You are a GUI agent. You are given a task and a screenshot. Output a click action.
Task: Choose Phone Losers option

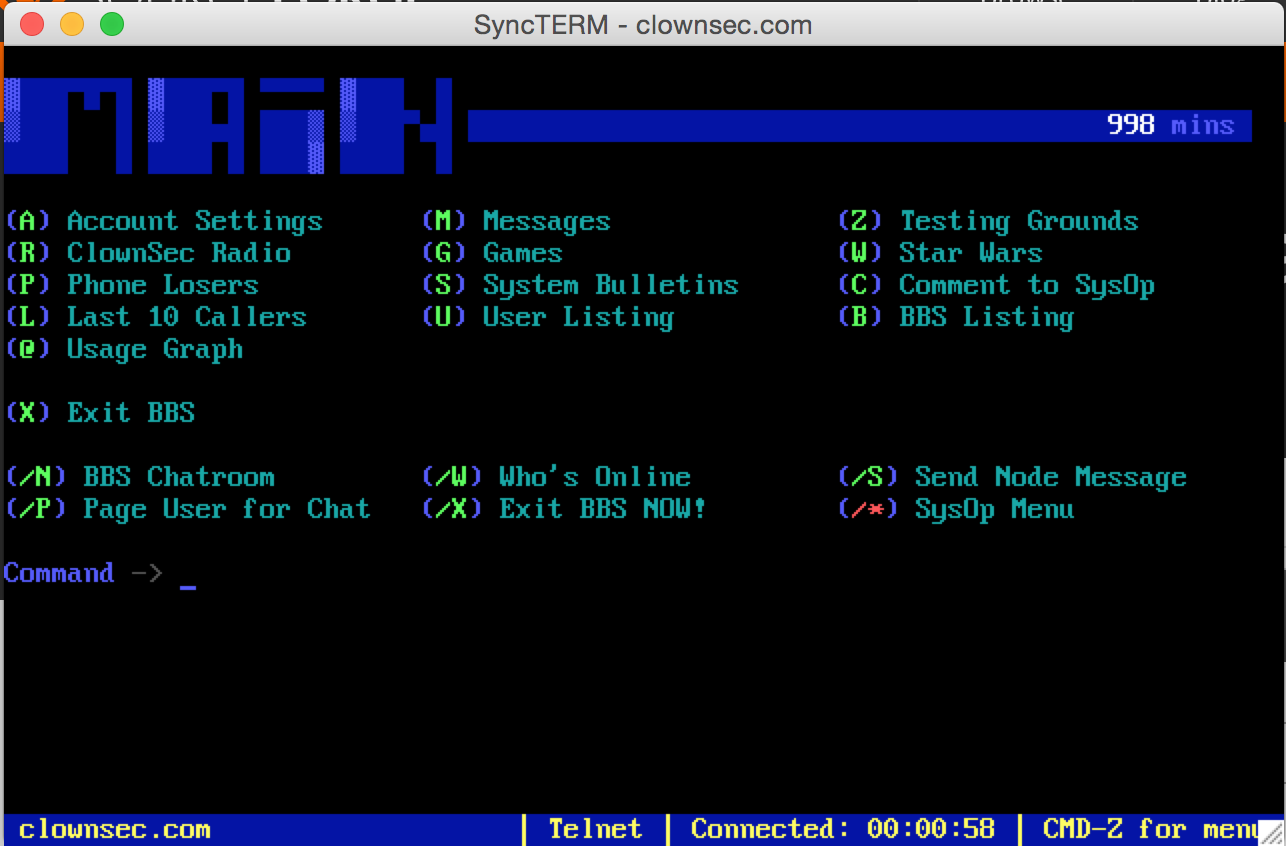pyautogui.click(x=133, y=285)
